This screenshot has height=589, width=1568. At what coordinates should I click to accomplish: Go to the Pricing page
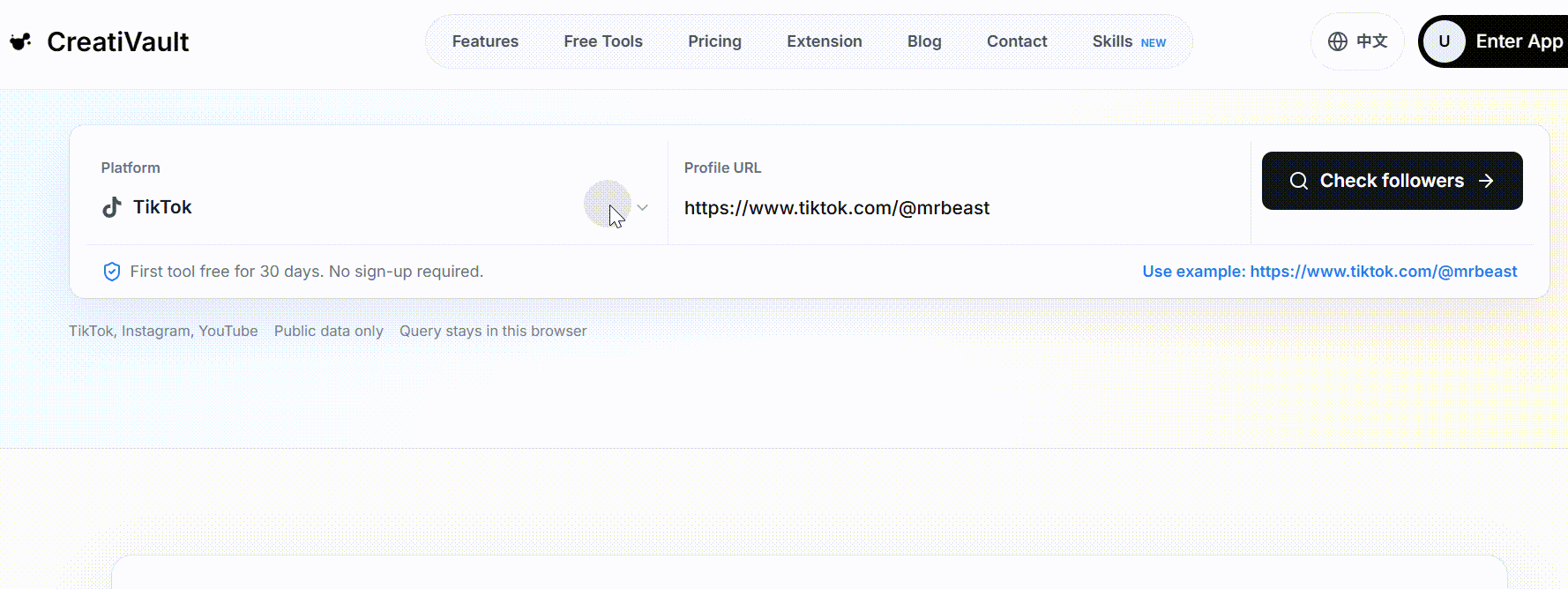714,41
